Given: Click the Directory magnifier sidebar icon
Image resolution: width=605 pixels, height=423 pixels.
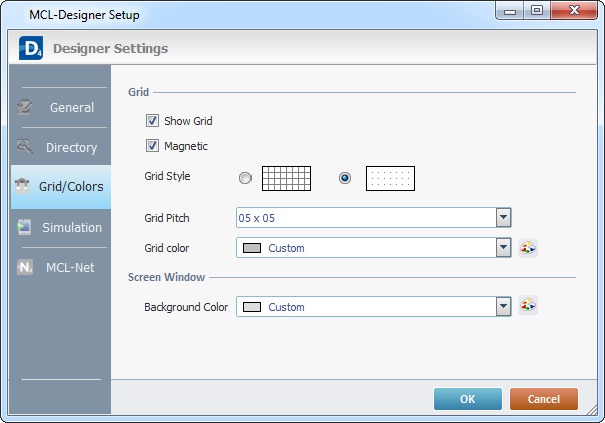Looking at the screenshot, I should [x=25, y=147].
